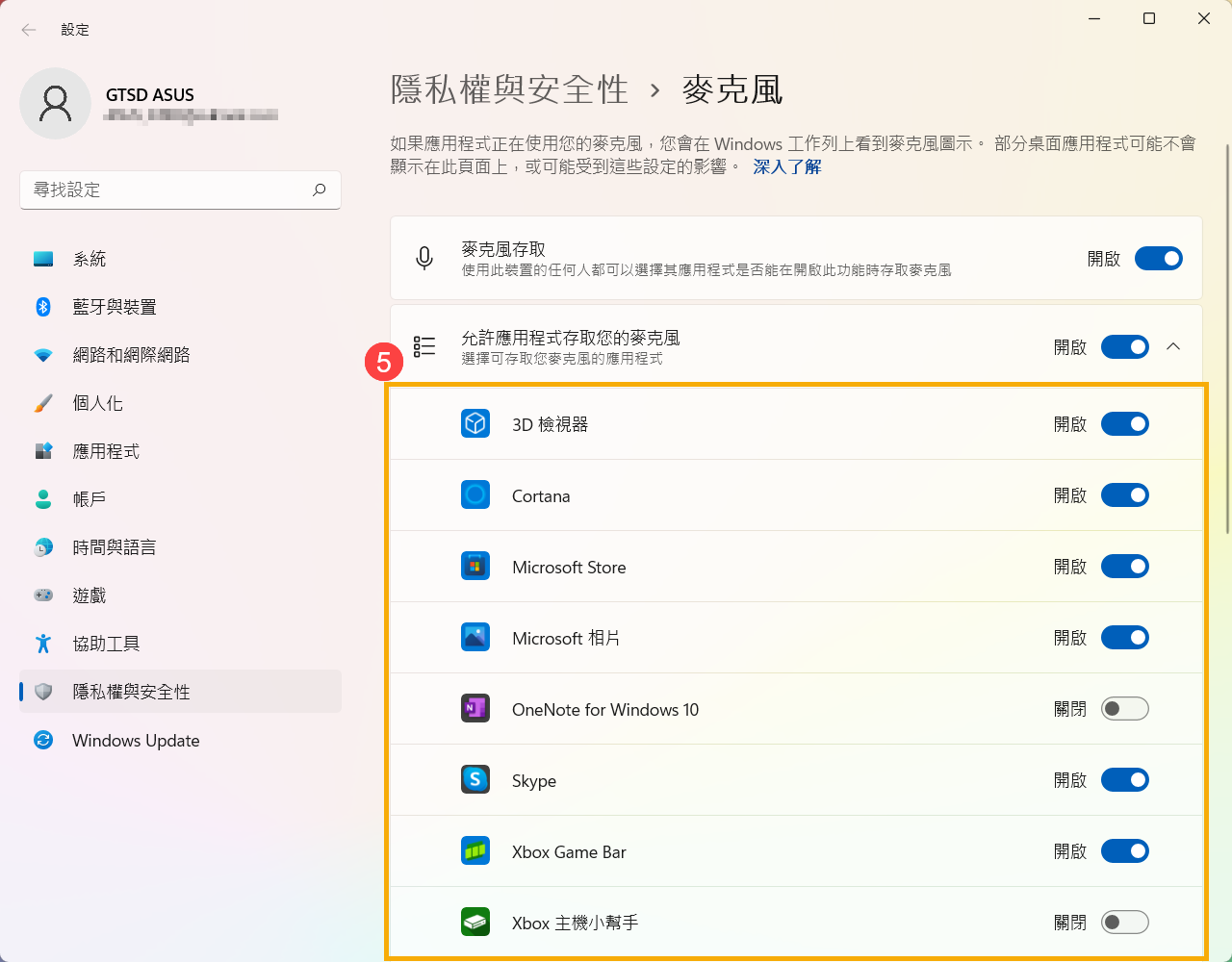This screenshot has height=962, width=1232.
Task: Click the Microsoft 相片 app icon
Action: (475, 638)
